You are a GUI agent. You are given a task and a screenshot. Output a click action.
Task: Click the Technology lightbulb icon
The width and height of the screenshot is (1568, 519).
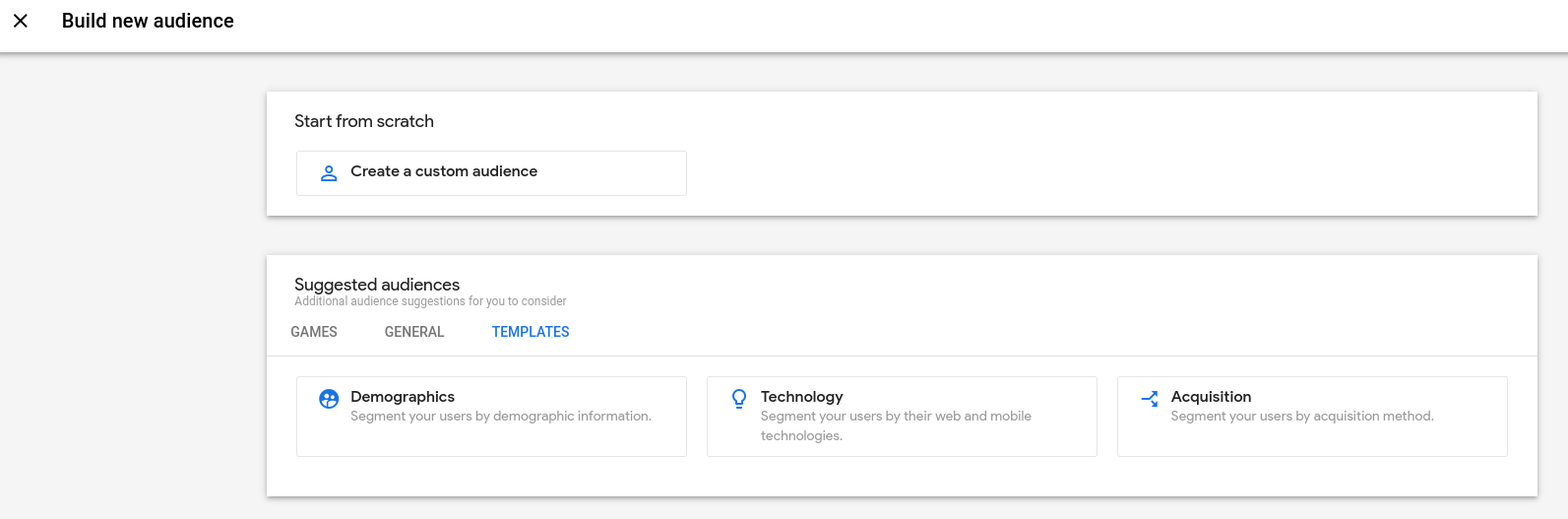coord(739,399)
